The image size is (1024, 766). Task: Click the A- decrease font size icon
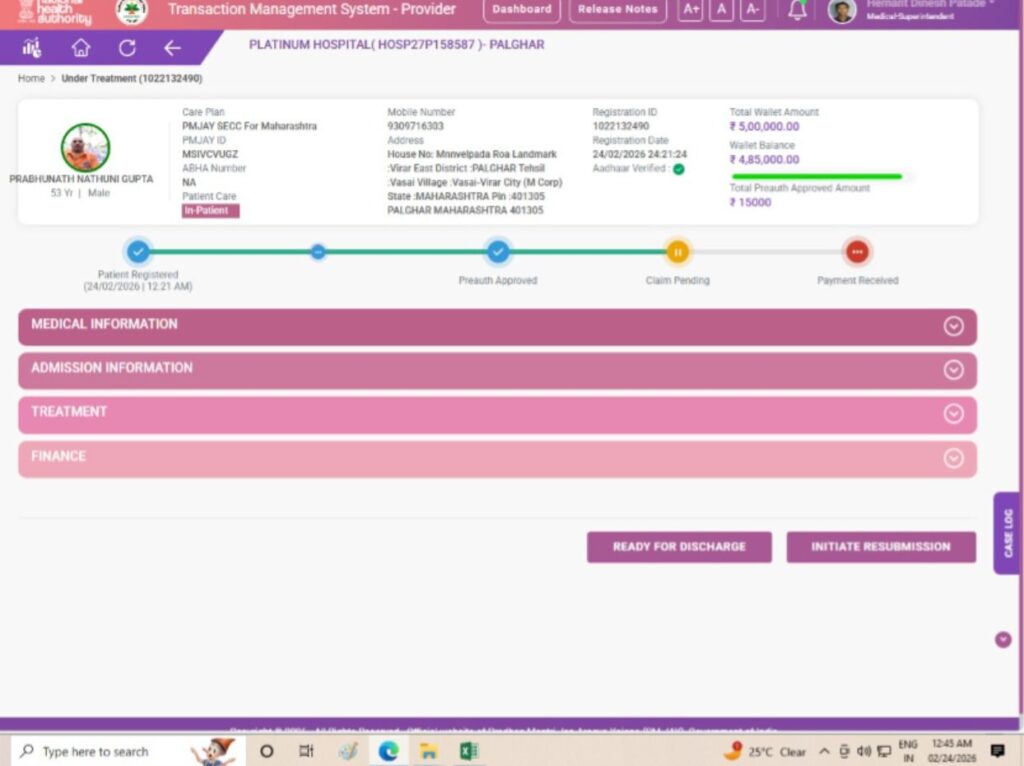tap(754, 9)
